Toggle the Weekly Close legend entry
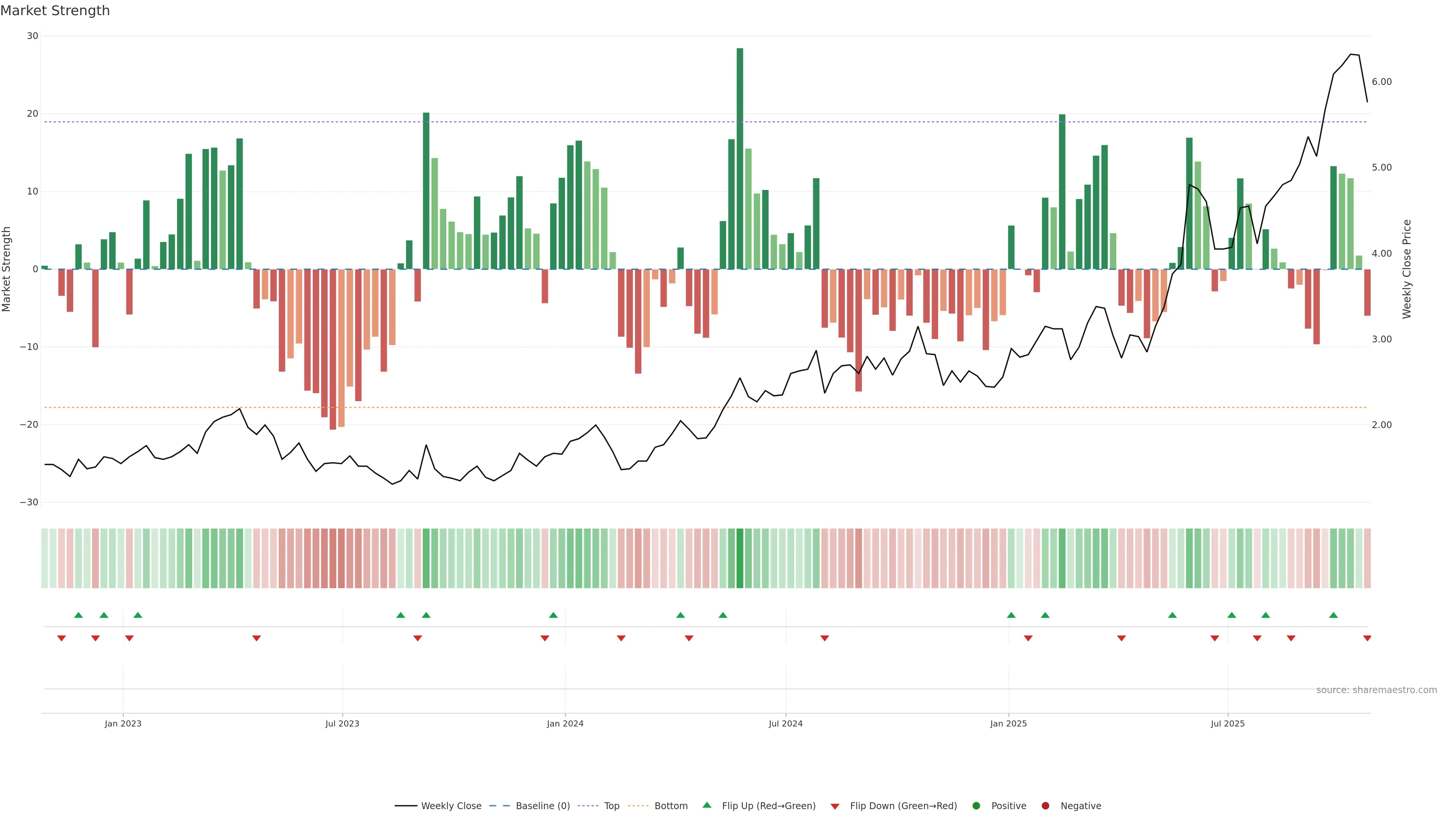1456x819 pixels. pos(450,805)
